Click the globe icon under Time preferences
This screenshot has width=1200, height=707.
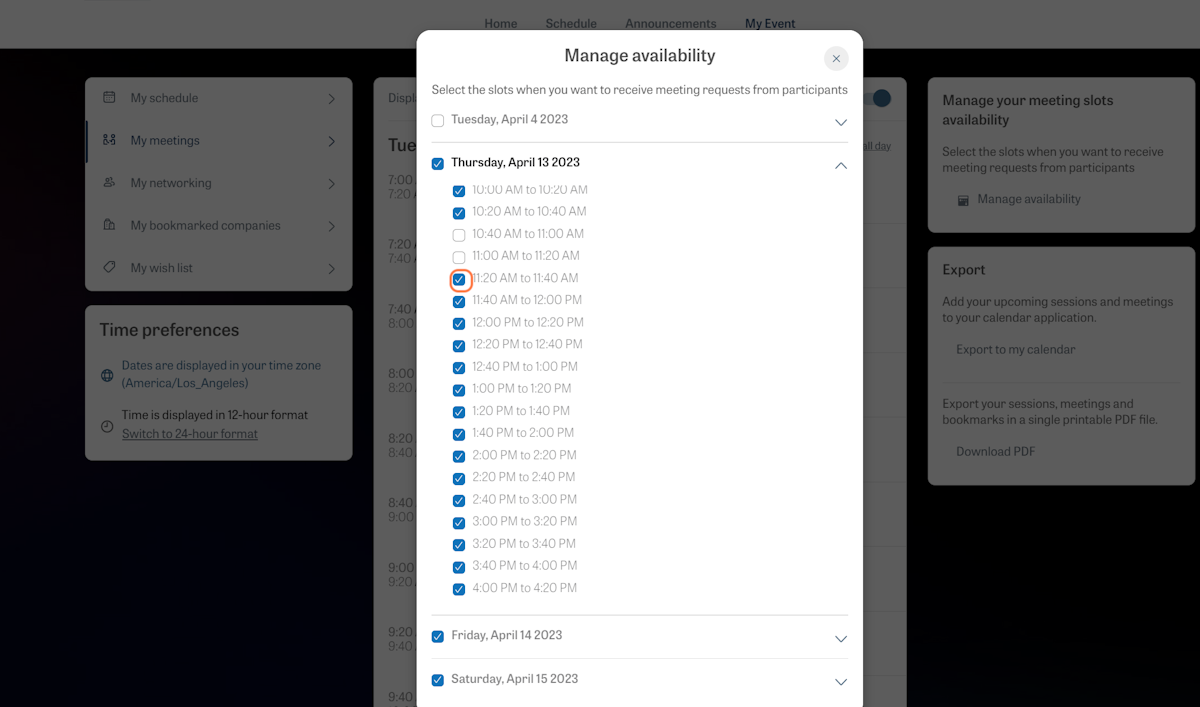(107, 375)
